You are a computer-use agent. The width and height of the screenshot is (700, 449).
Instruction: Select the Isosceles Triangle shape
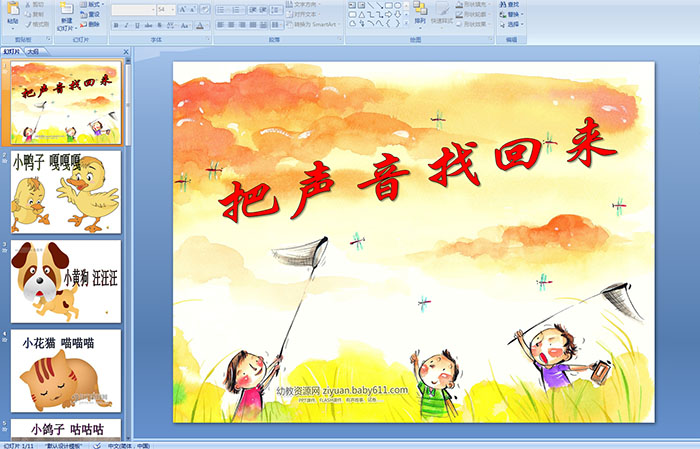click(x=362, y=15)
